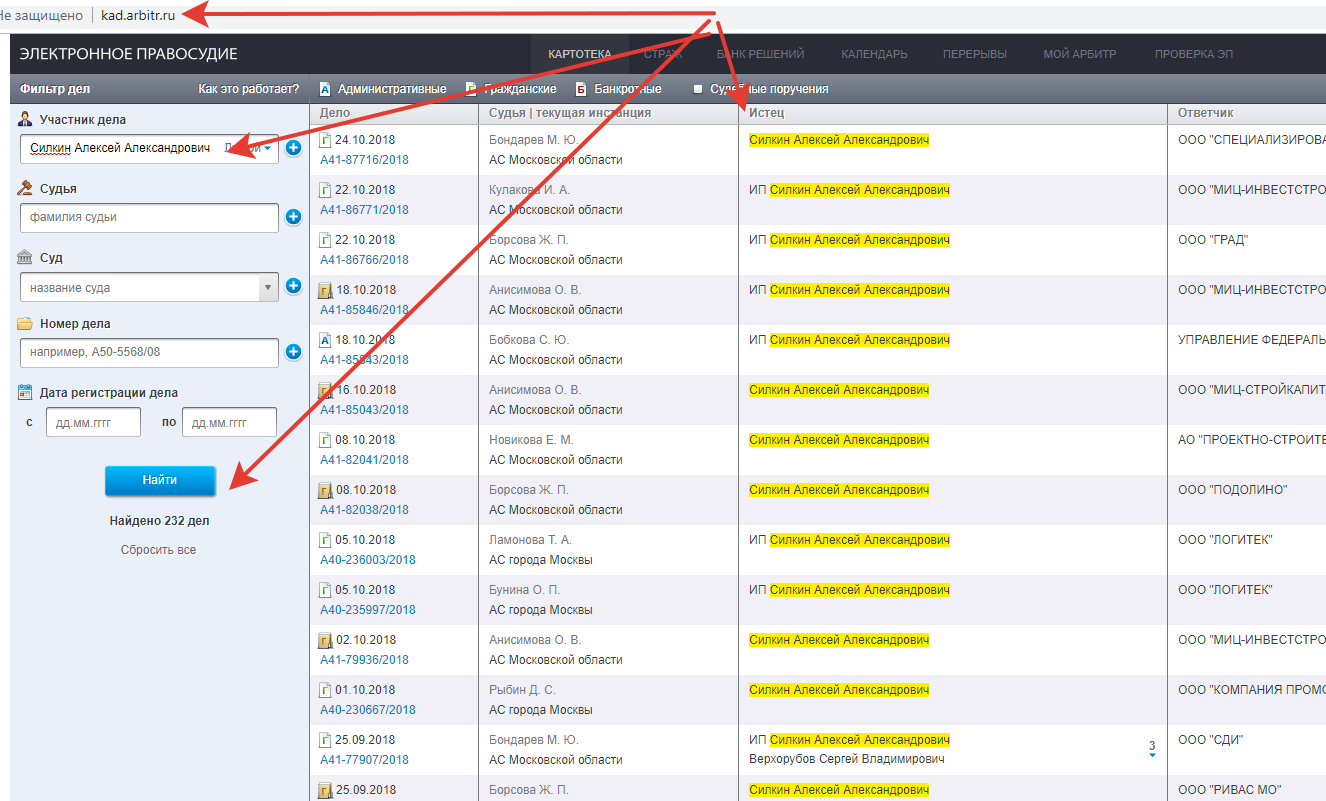
Task: Click the case icon beside A40-236003/2018
Action: [325, 540]
